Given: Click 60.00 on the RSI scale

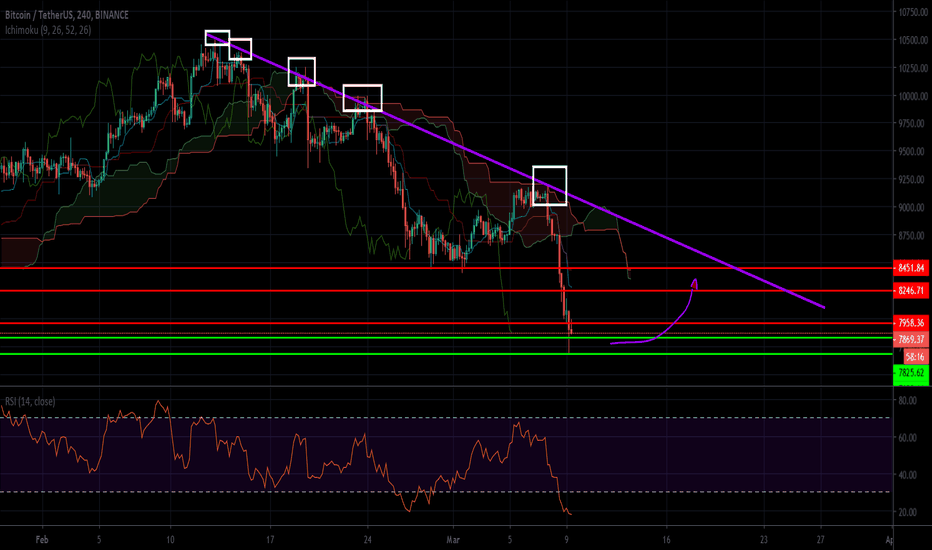Looking at the screenshot, I should point(907,438).
